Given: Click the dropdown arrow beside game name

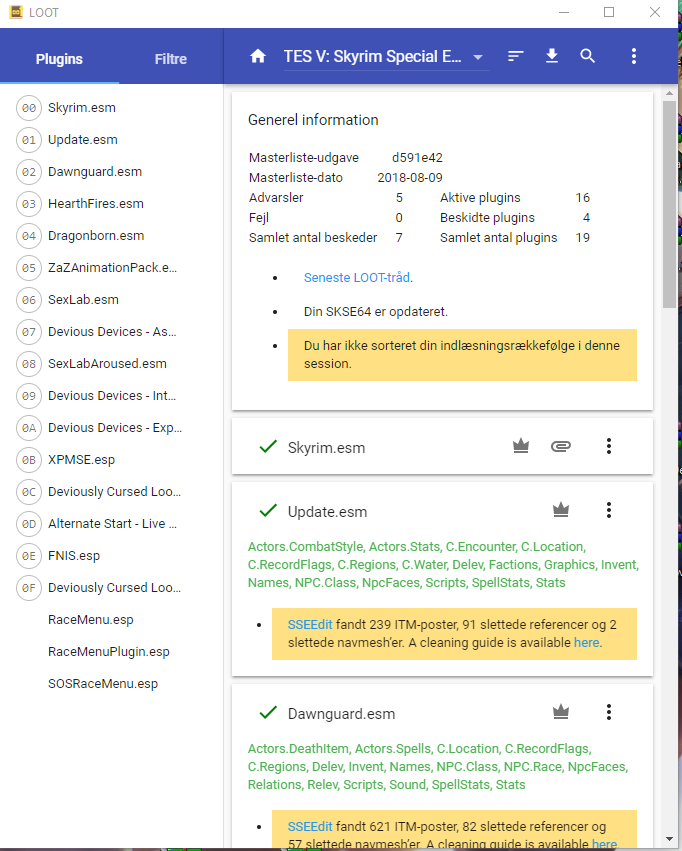Looking at the screenshot, I should [478, 57].
